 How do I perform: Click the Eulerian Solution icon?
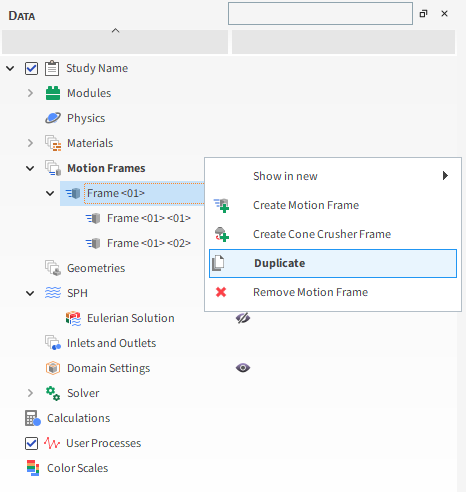tap(73, 318)
